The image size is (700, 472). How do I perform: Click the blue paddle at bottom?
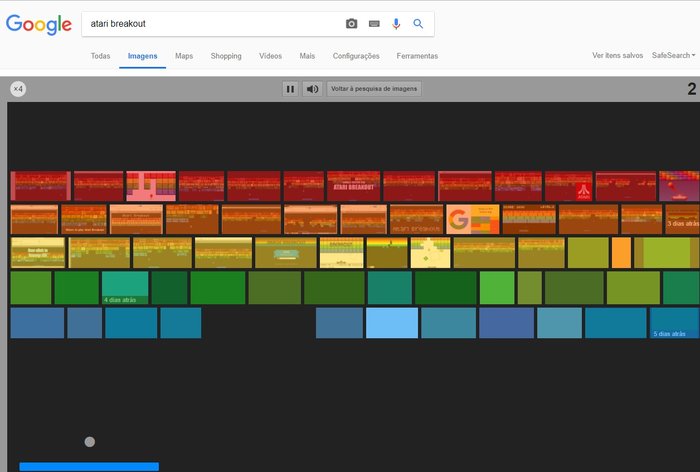[89, 467]
